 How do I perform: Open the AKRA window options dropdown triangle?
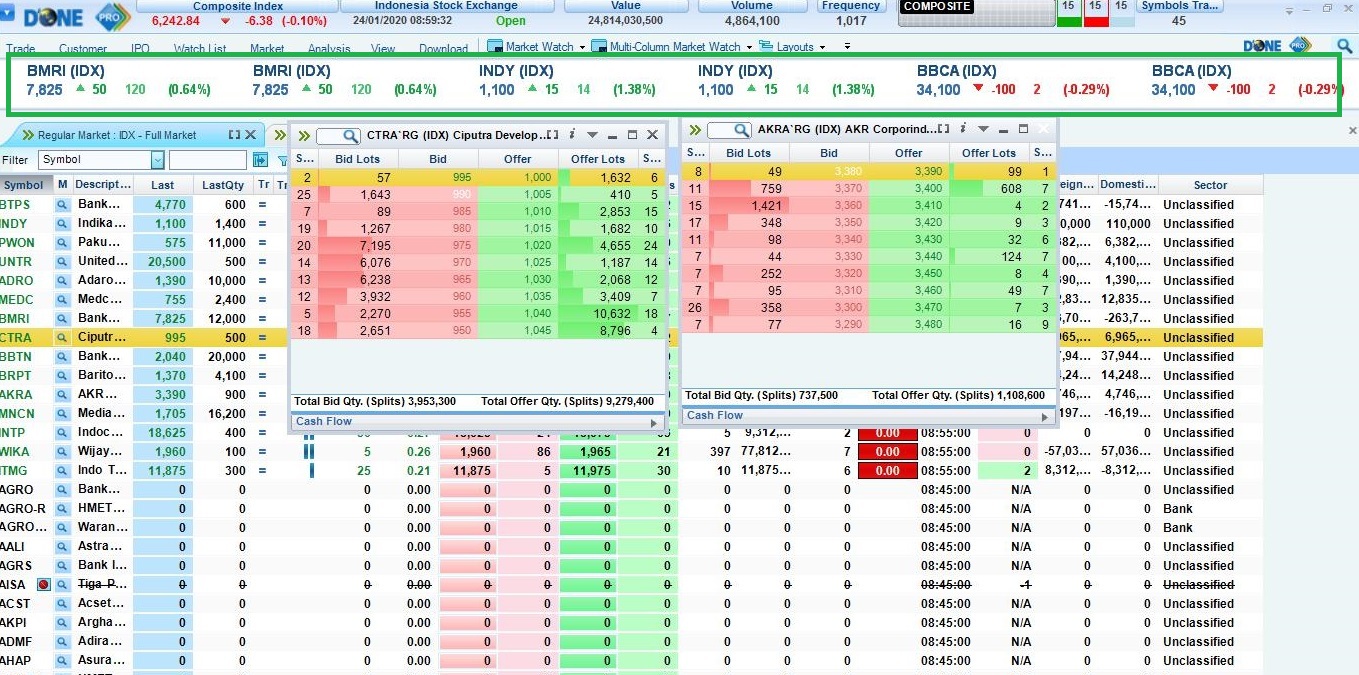(983, 129)
